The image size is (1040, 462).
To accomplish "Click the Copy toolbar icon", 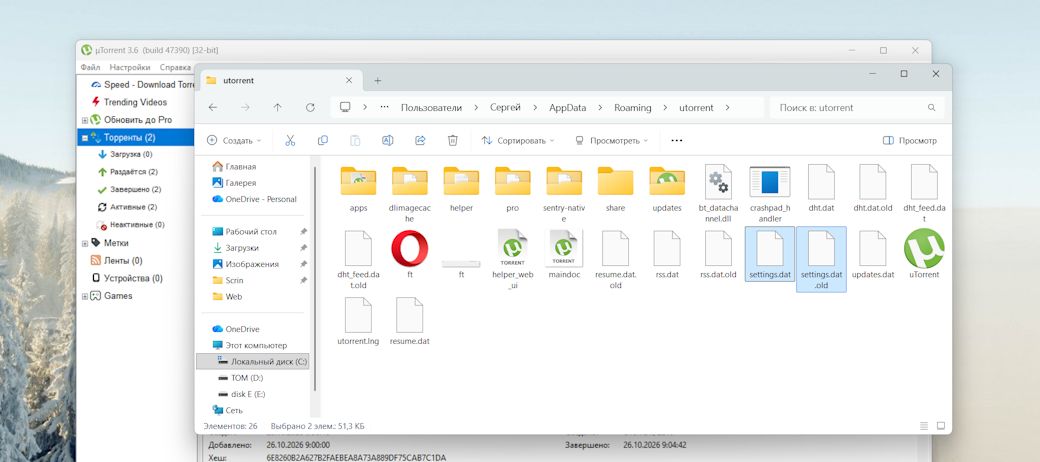I will click(x=323, y=141).
